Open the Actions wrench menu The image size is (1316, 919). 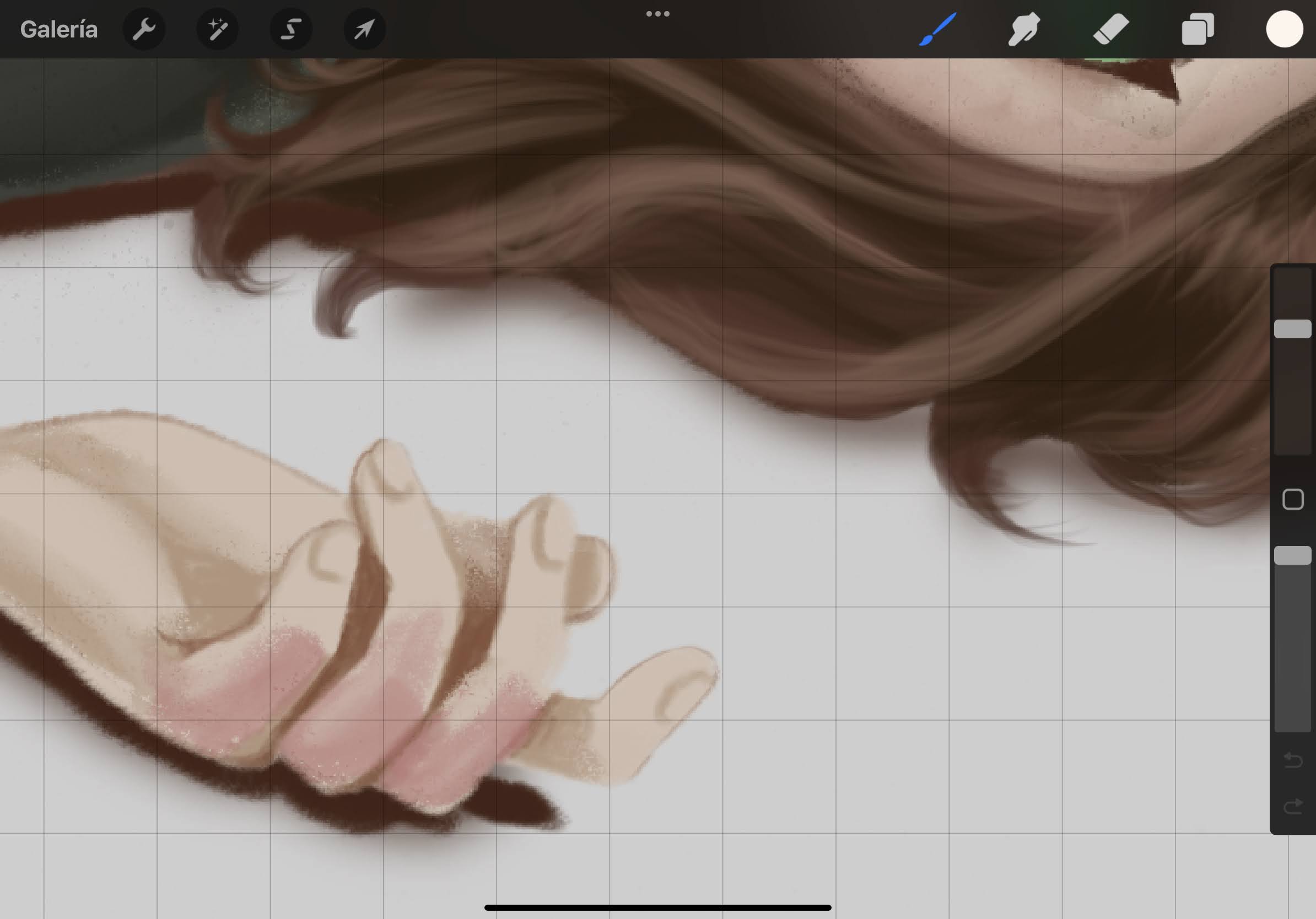[x=144, y=29]
